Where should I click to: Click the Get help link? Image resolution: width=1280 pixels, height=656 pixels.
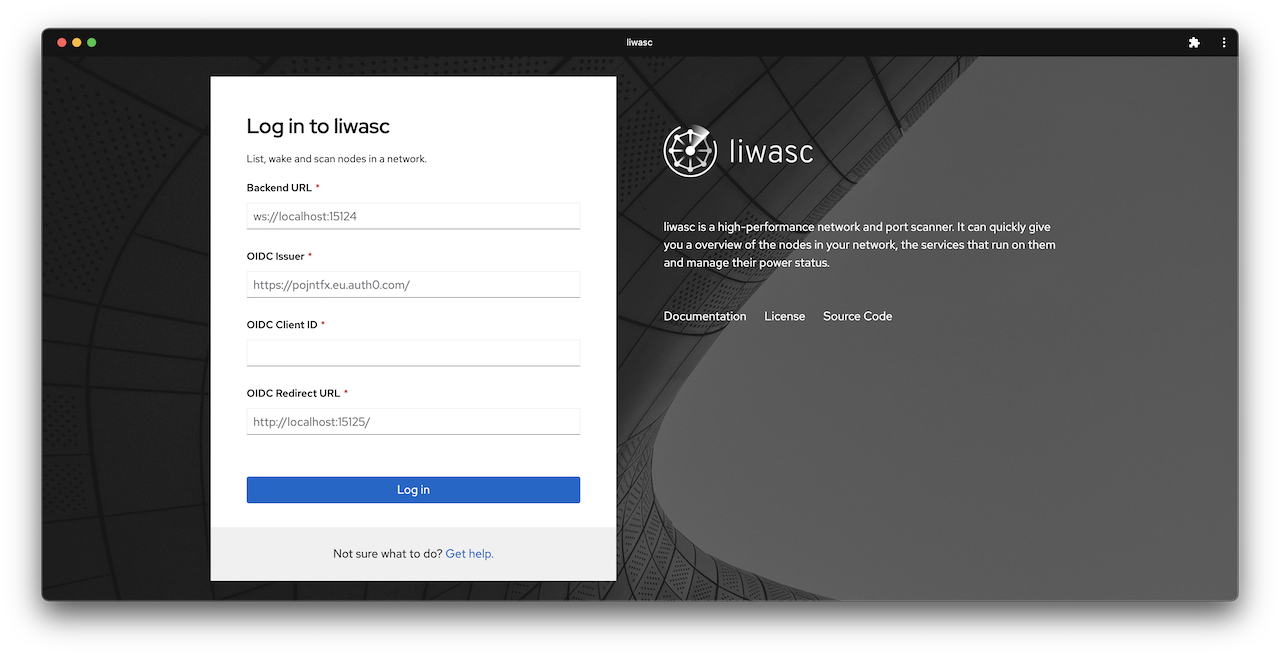pos(469,553)
